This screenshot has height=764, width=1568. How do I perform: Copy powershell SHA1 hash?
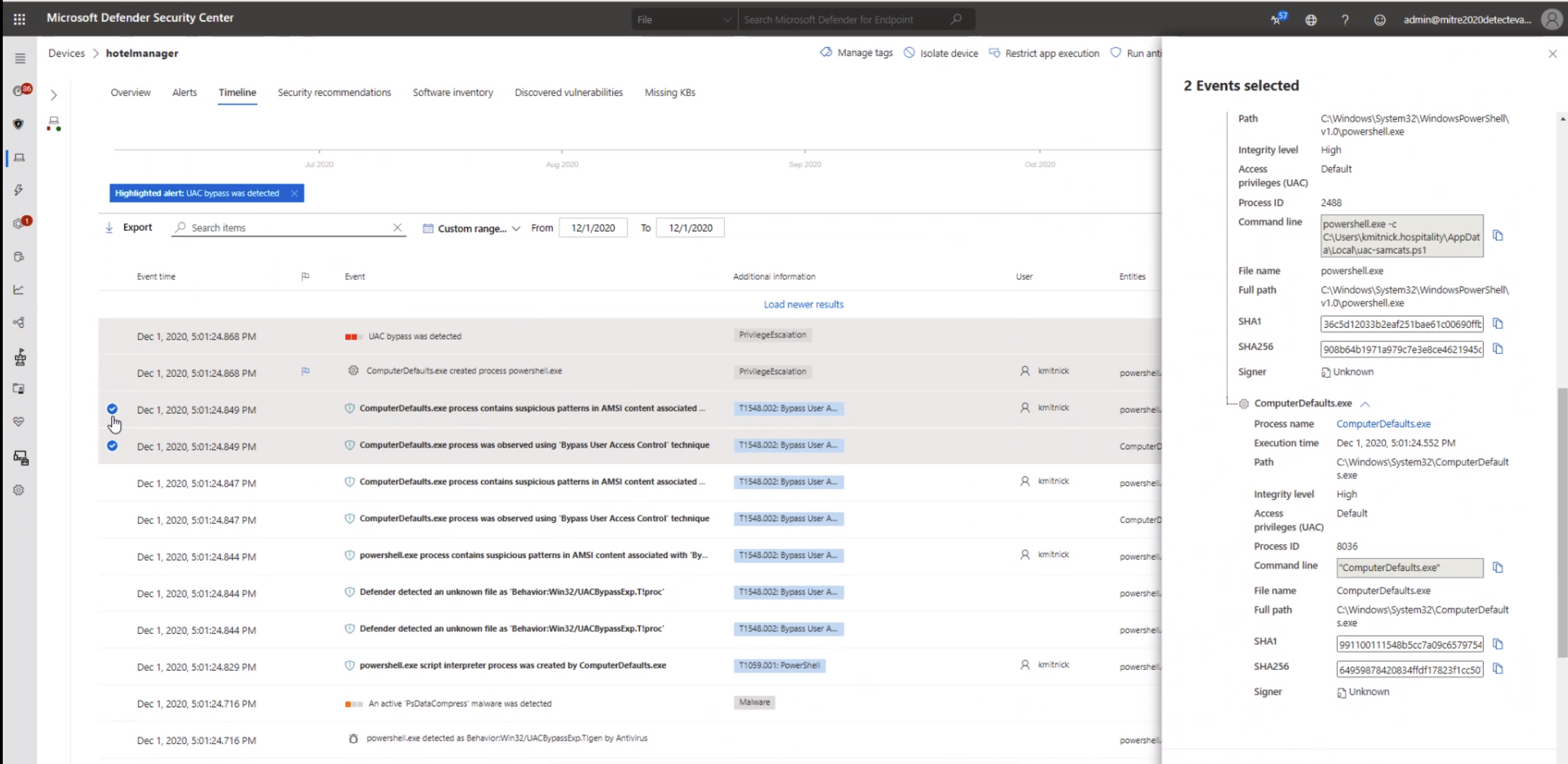coord(1498,324)
